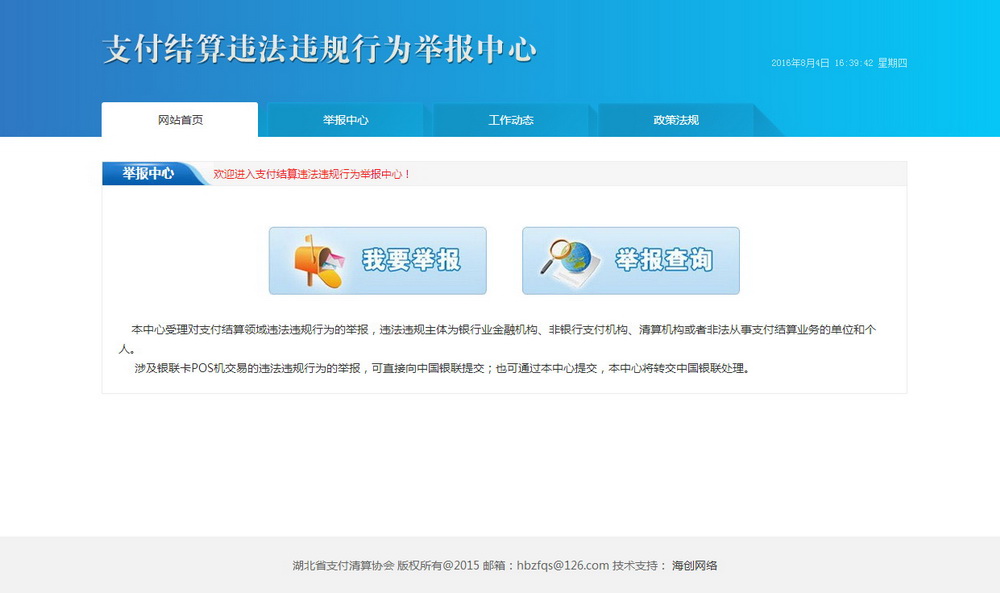Go to the 工作动态 tab

click(x=510, y=120)
